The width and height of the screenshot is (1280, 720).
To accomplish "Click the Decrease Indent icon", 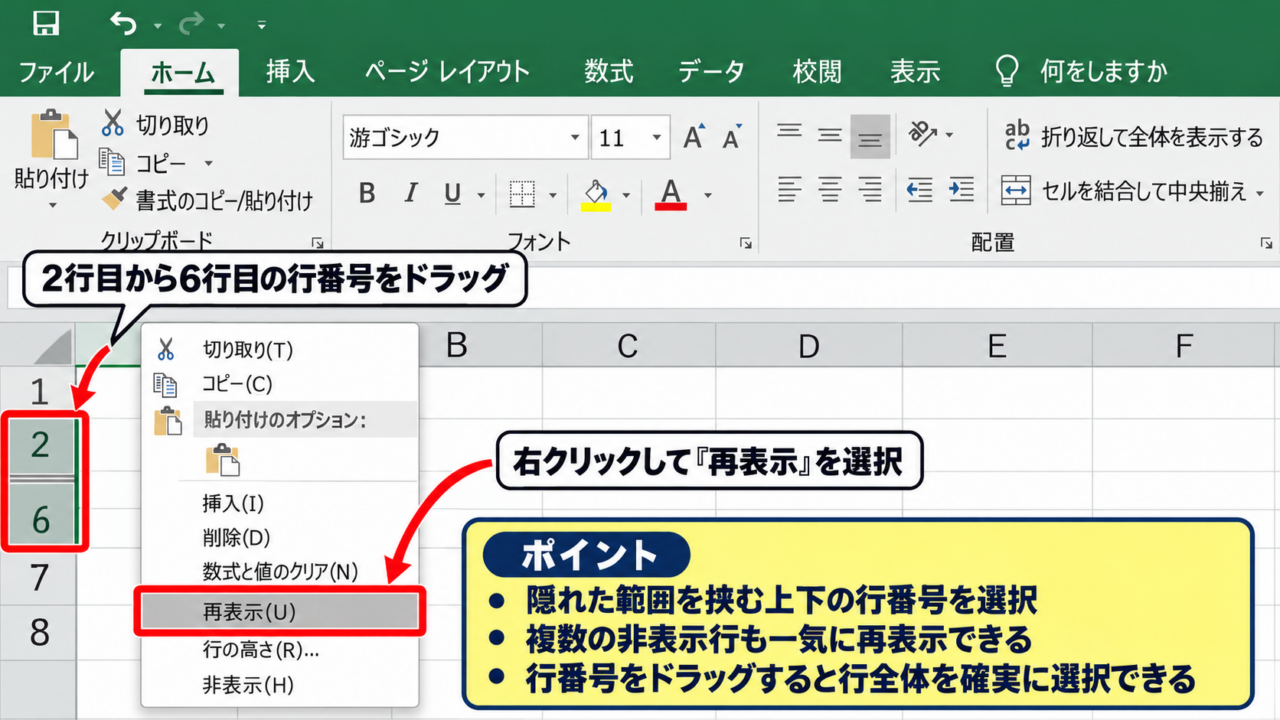I will pyautogui.click(x=920, y=189).
